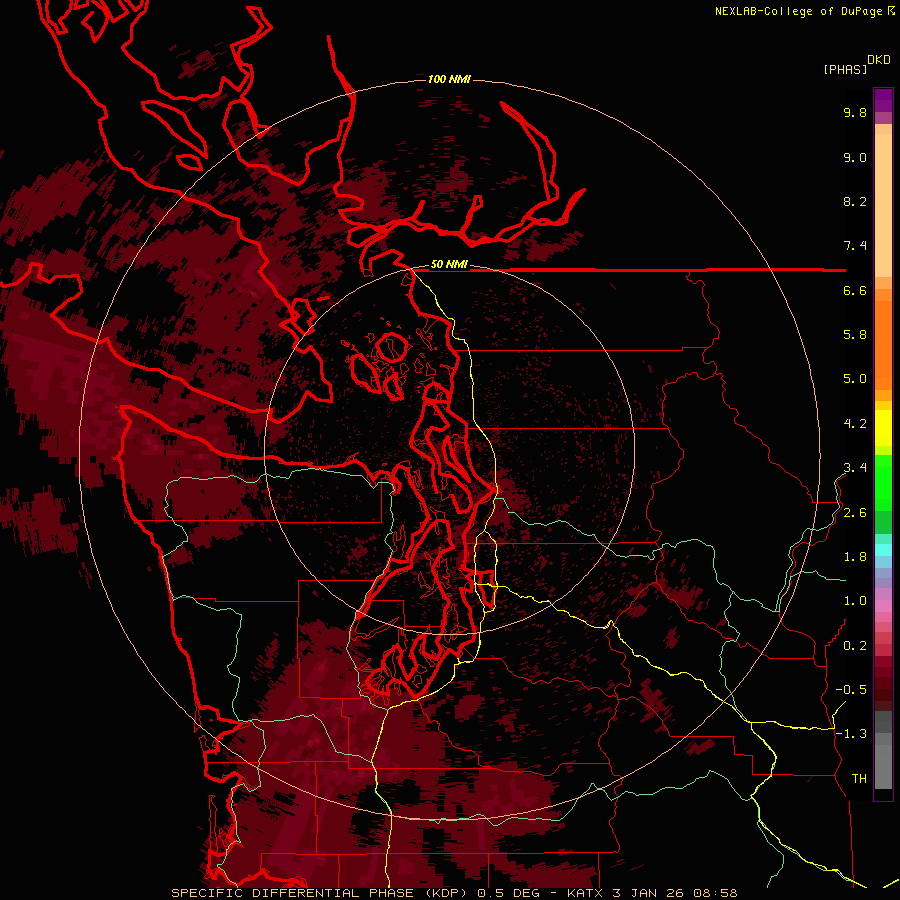
Task: Pick the bright green color bar segment
Action: pyautogui.click(x=883, y=482)
